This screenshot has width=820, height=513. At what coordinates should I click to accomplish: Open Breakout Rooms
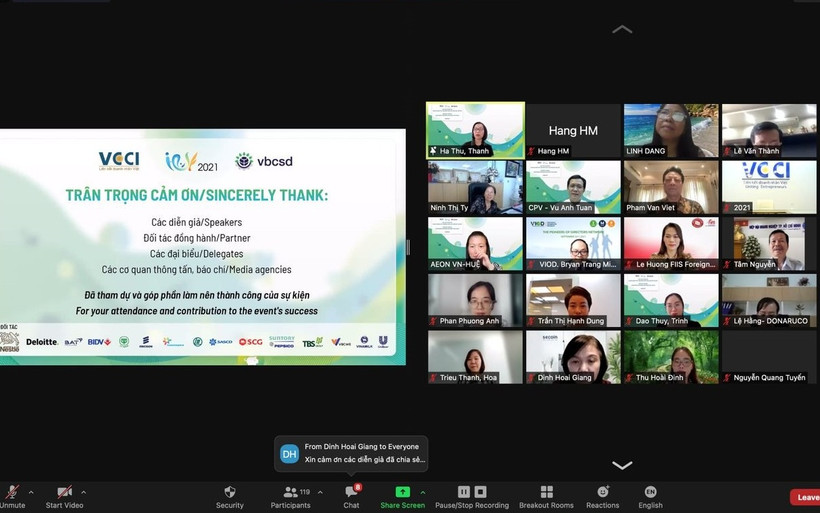pos(546,493)
